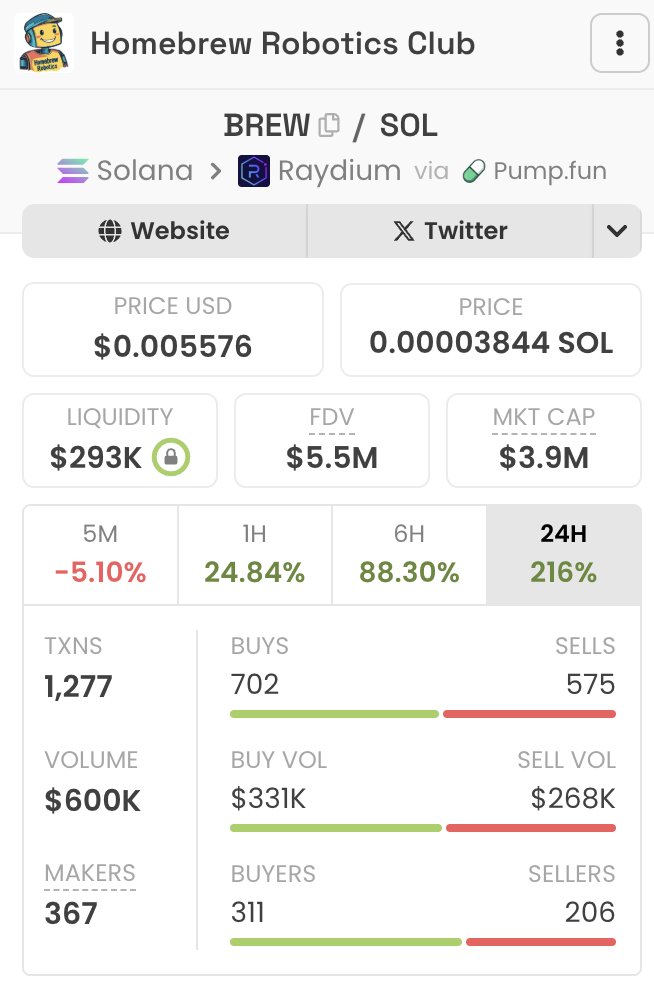Open the Twitter link button
The height and width of the screenshot is (984, 654).
(x=449, y=231)
